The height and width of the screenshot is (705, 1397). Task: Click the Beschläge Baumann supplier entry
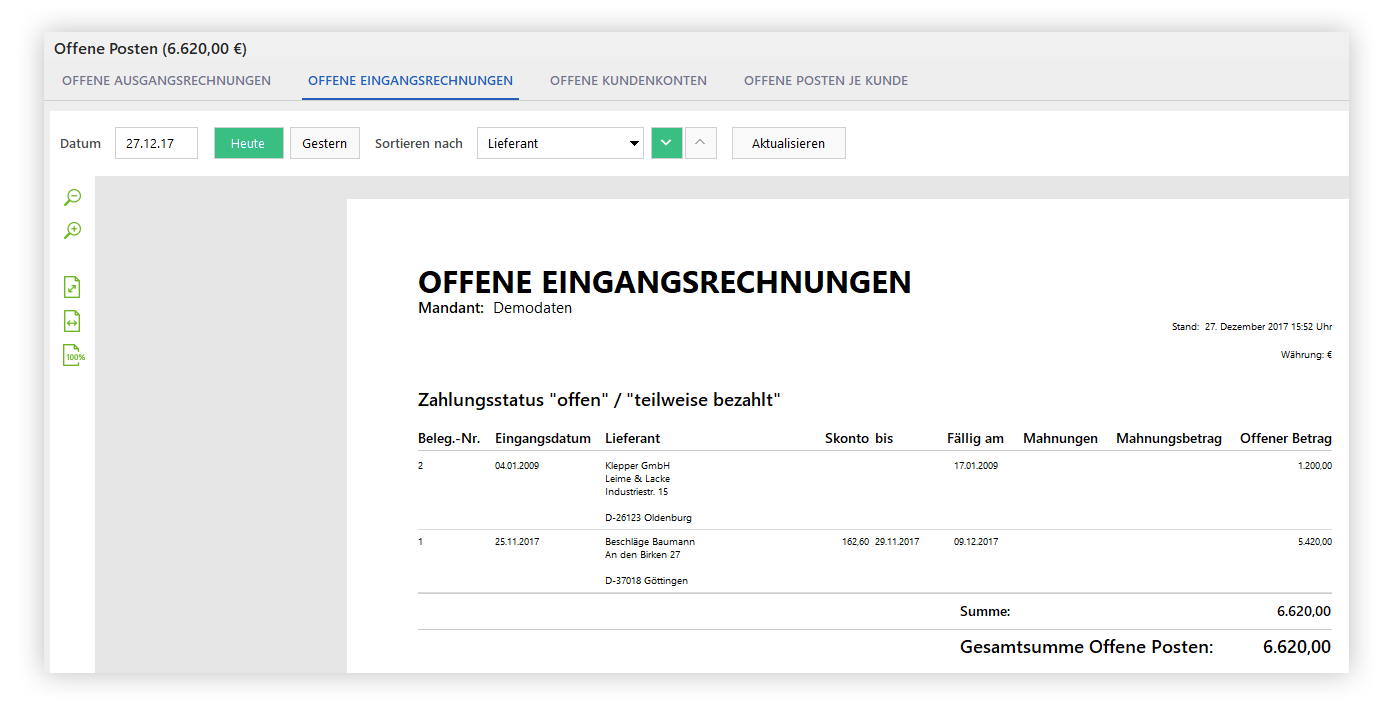(650, 542)
